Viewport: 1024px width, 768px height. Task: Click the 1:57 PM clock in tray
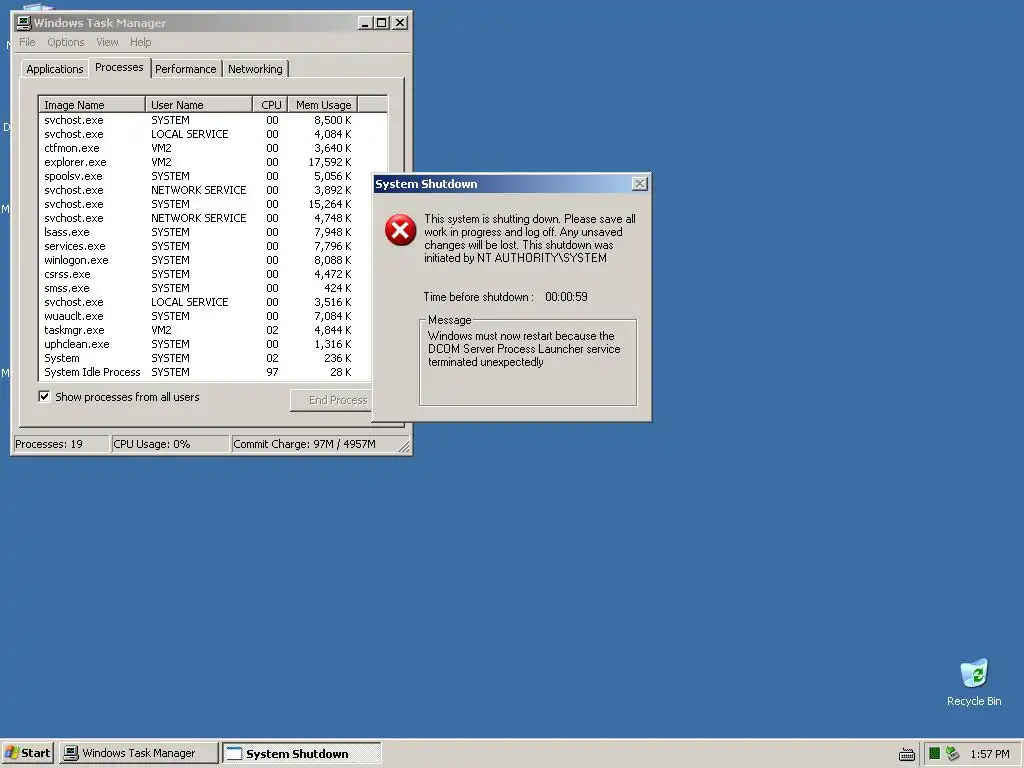pos(989,754)
